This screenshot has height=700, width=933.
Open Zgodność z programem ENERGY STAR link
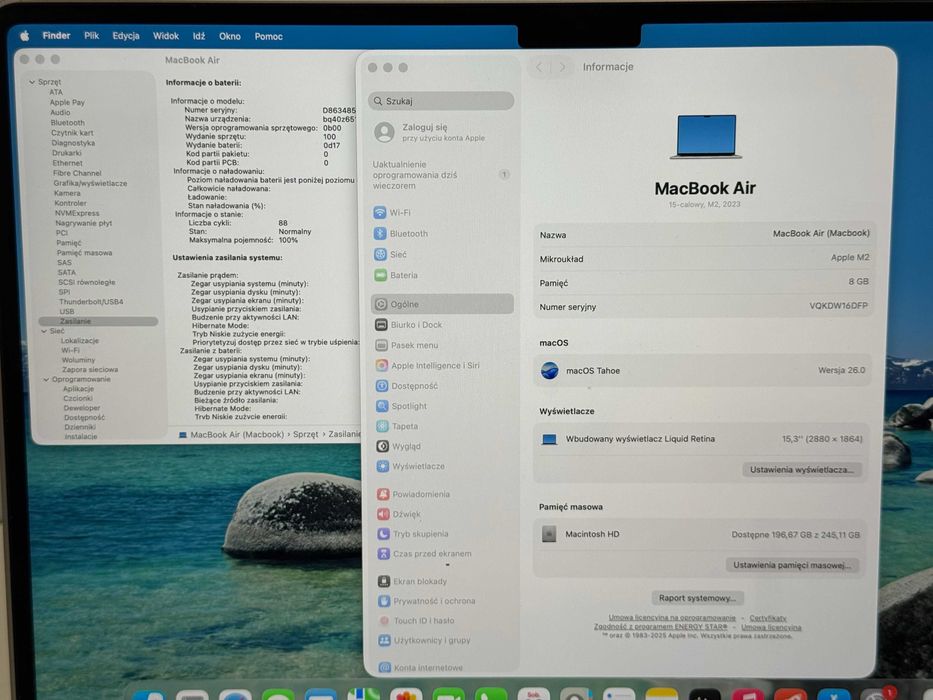tap(660, 627)
